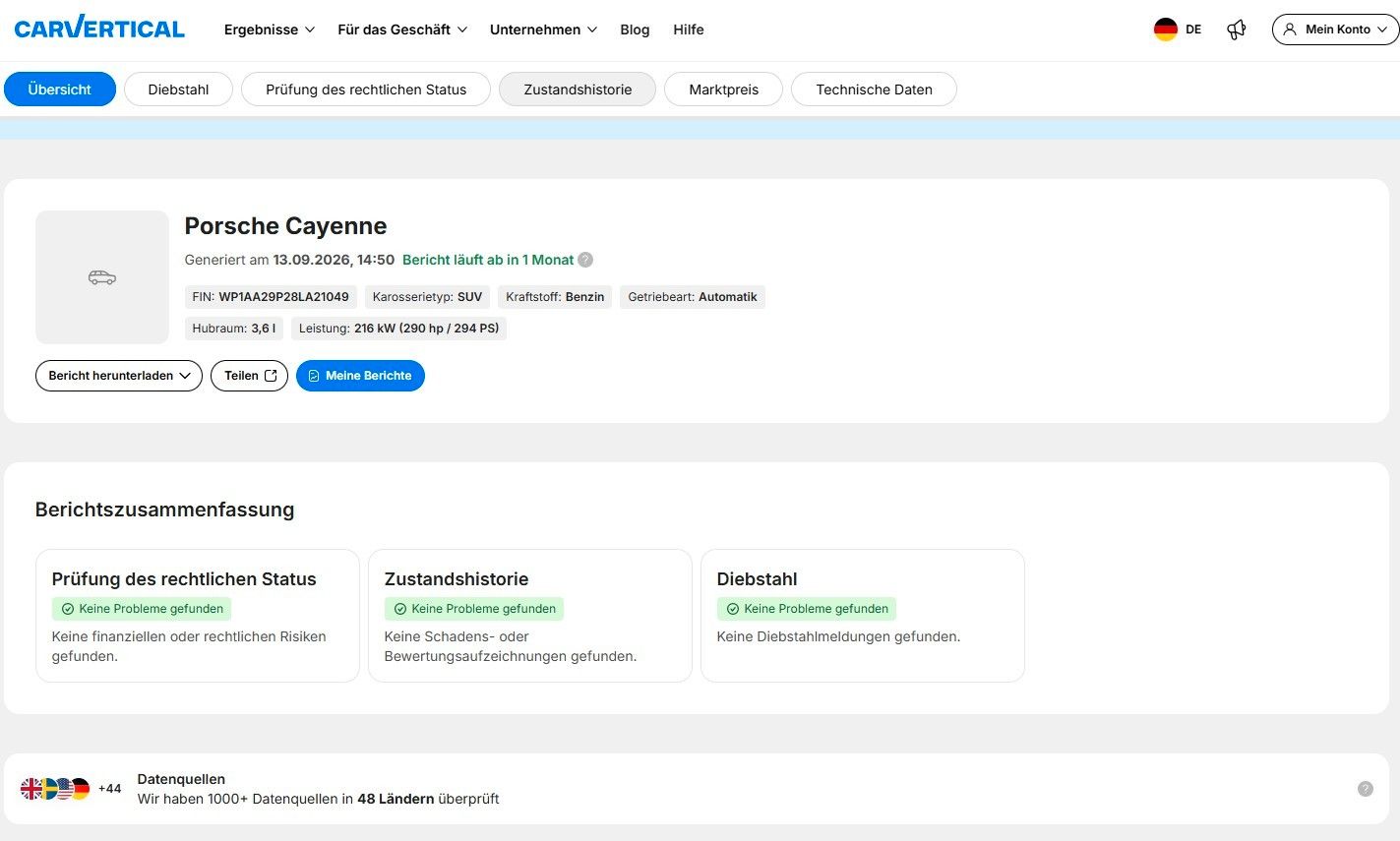
Task: Switch to the Technische Daten tab
Action: (874, 90)
